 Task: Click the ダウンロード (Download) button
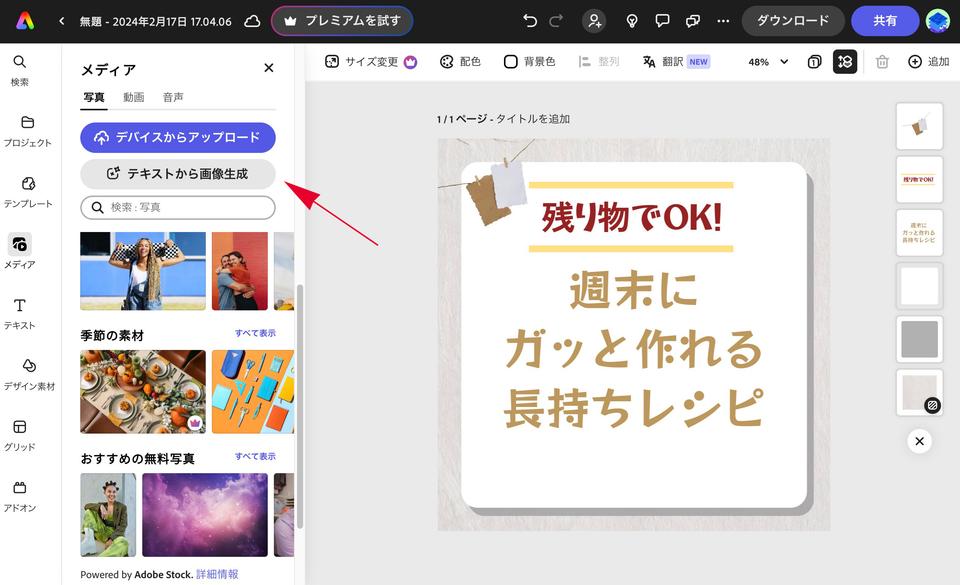click(792, 21)
